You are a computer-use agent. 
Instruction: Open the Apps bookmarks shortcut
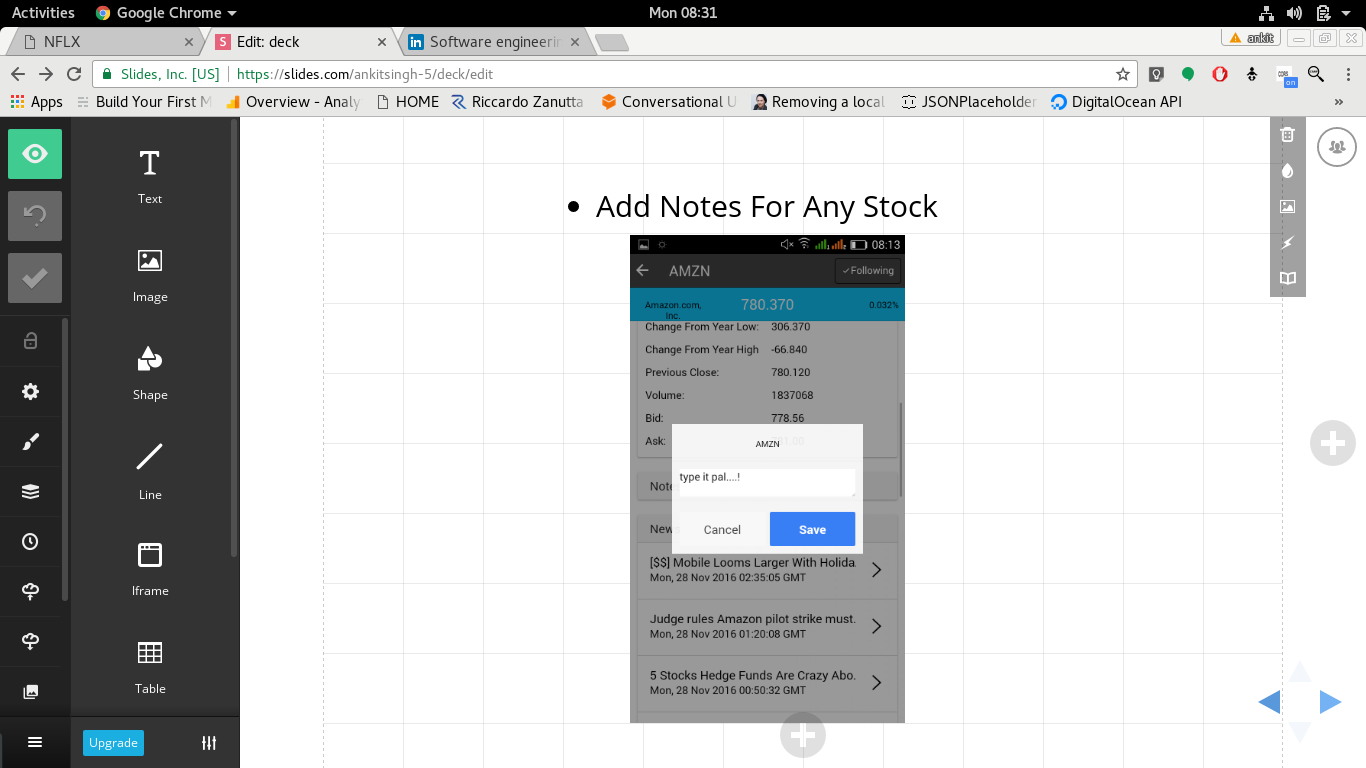[36, 102]
